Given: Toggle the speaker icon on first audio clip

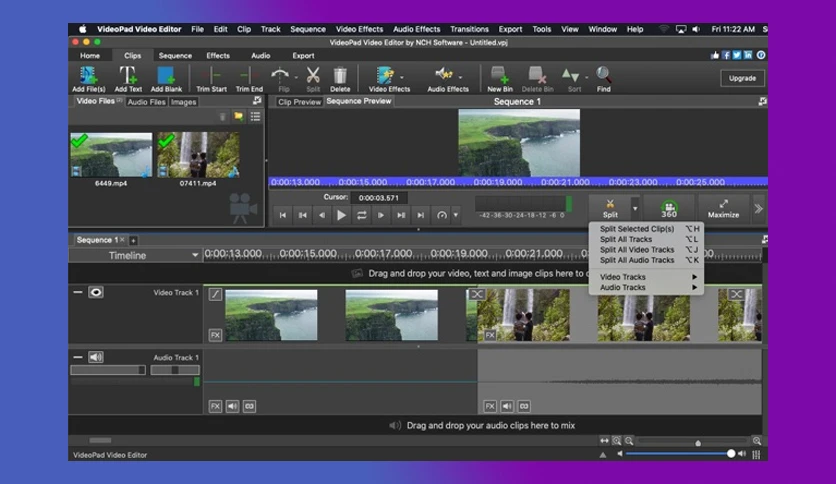Looking at the screenshot, I should [x=232, y=406].
